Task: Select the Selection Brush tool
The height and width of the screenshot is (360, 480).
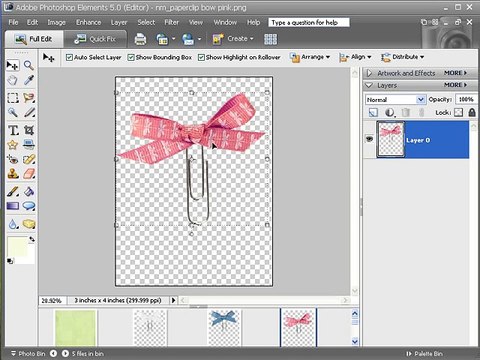Action: coord(29,112)
